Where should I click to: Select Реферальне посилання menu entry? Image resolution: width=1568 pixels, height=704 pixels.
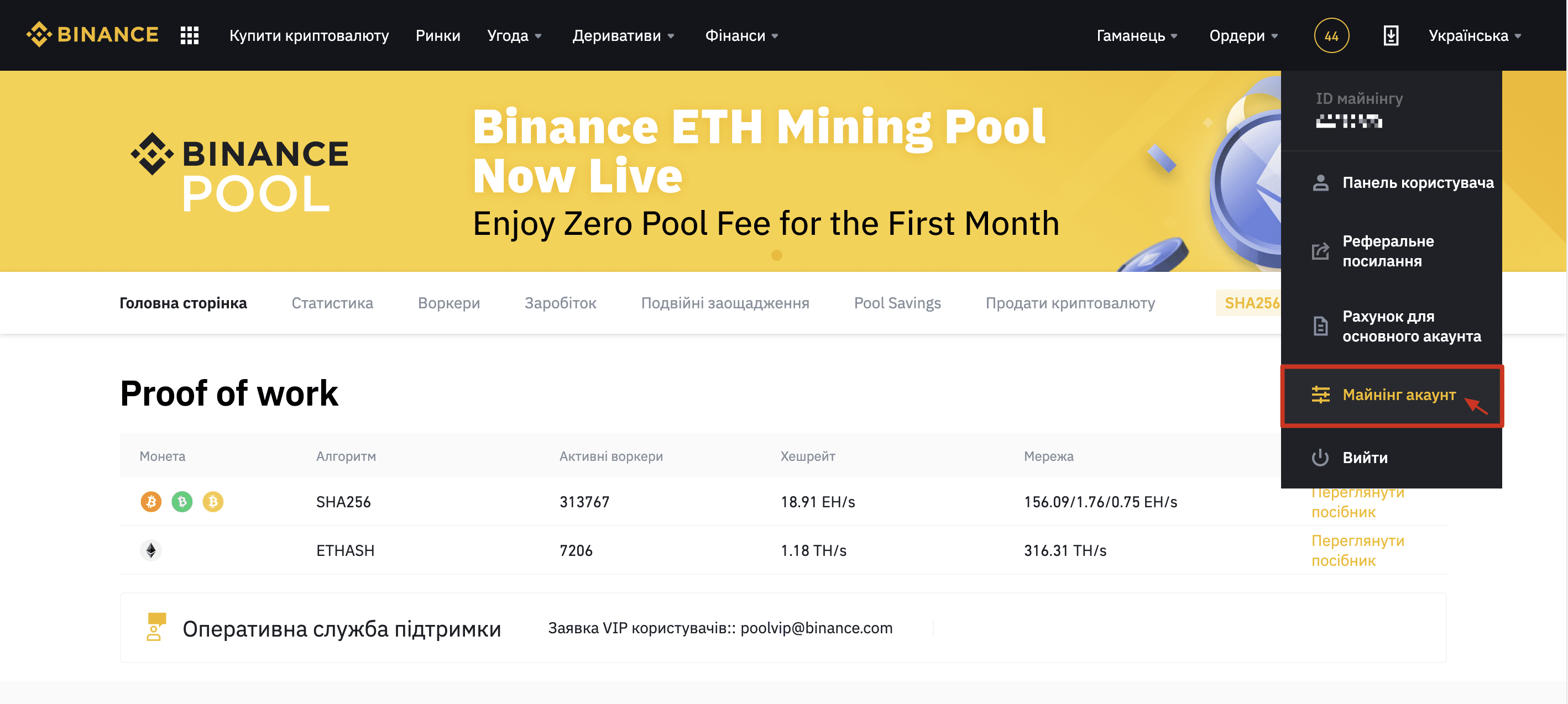pyautogui.click(x=1391, y=251)
